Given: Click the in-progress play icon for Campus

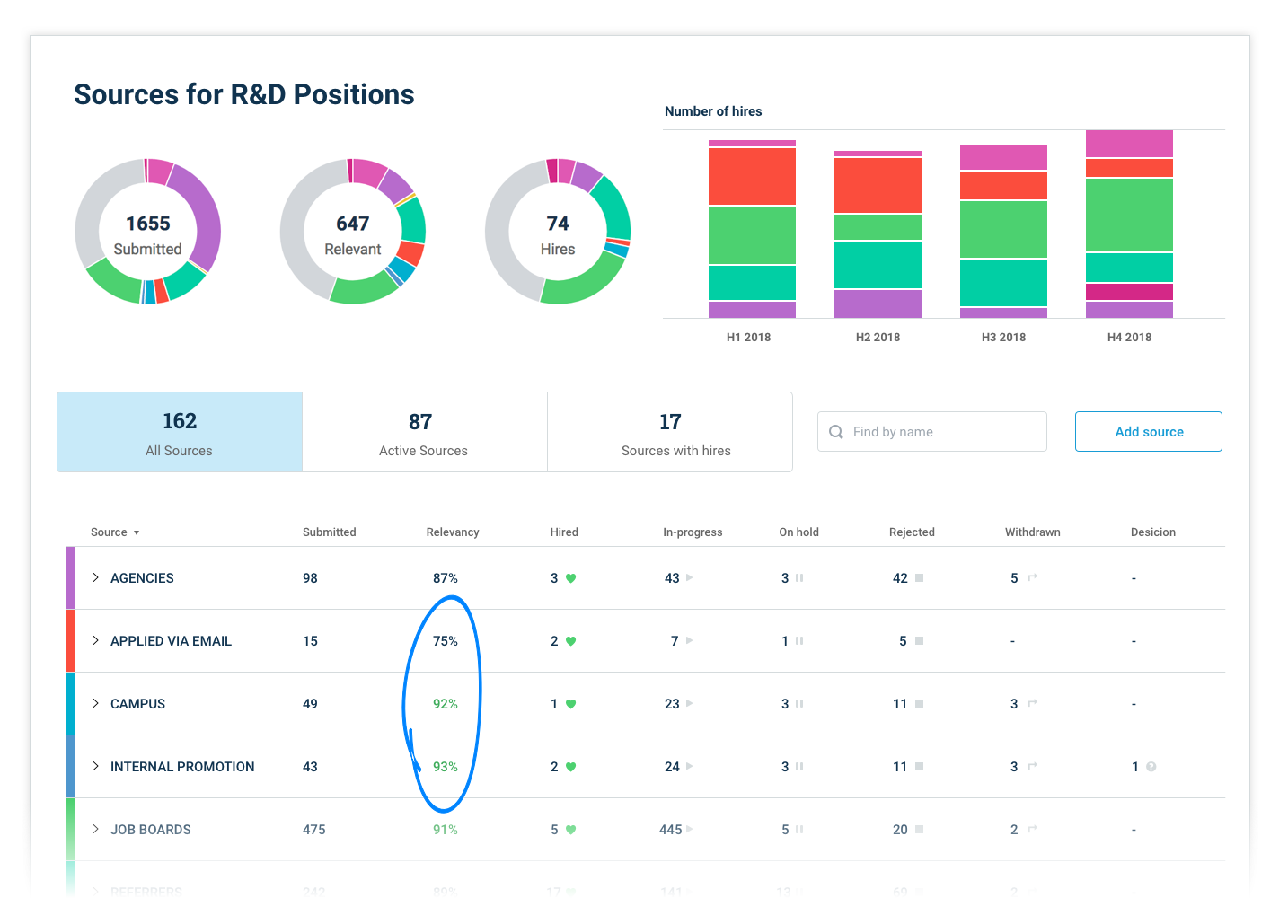Looking at the screenshot, I should (690, 704).
